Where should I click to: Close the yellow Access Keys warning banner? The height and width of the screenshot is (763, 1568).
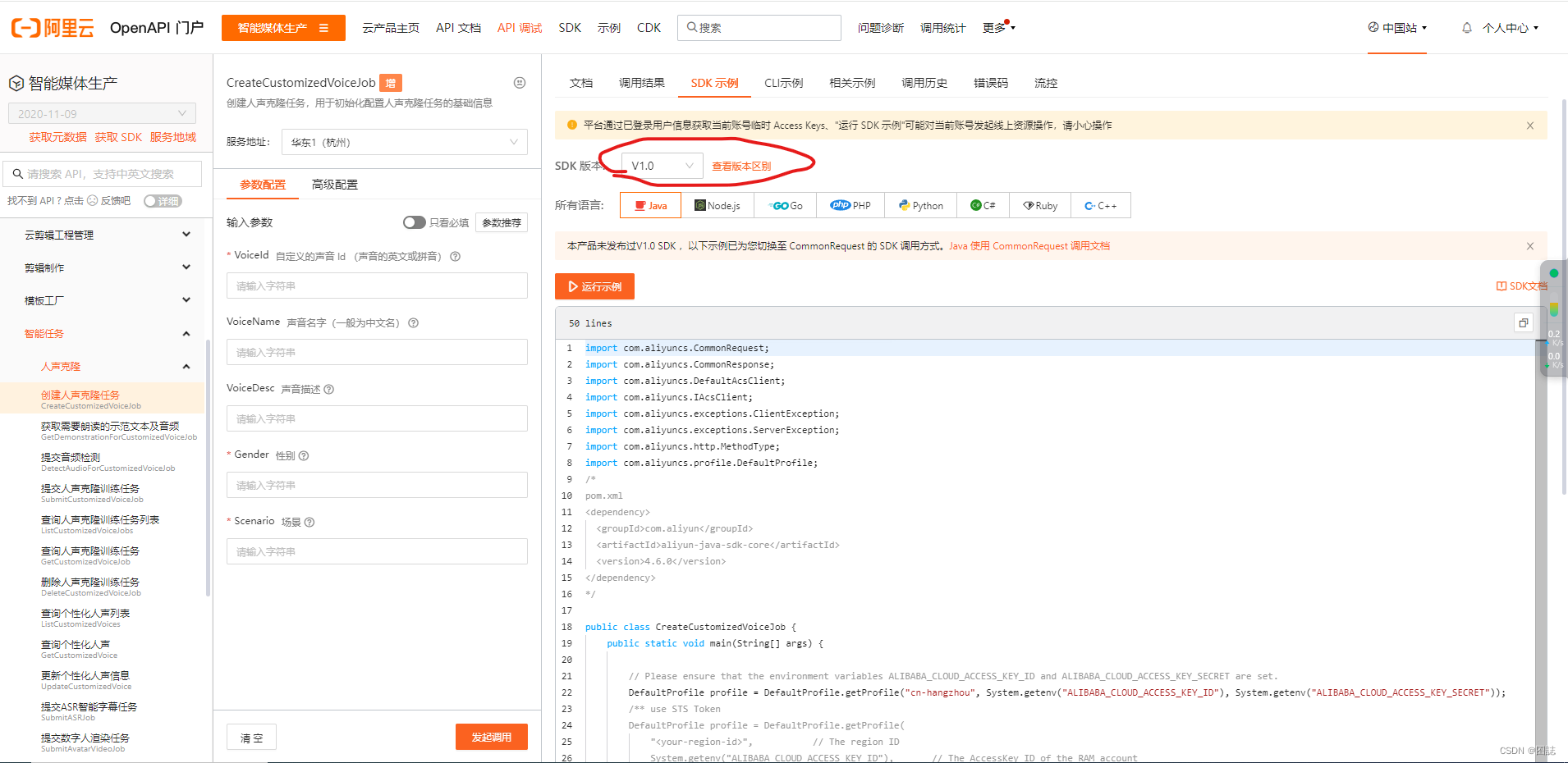pos(1530,126)
